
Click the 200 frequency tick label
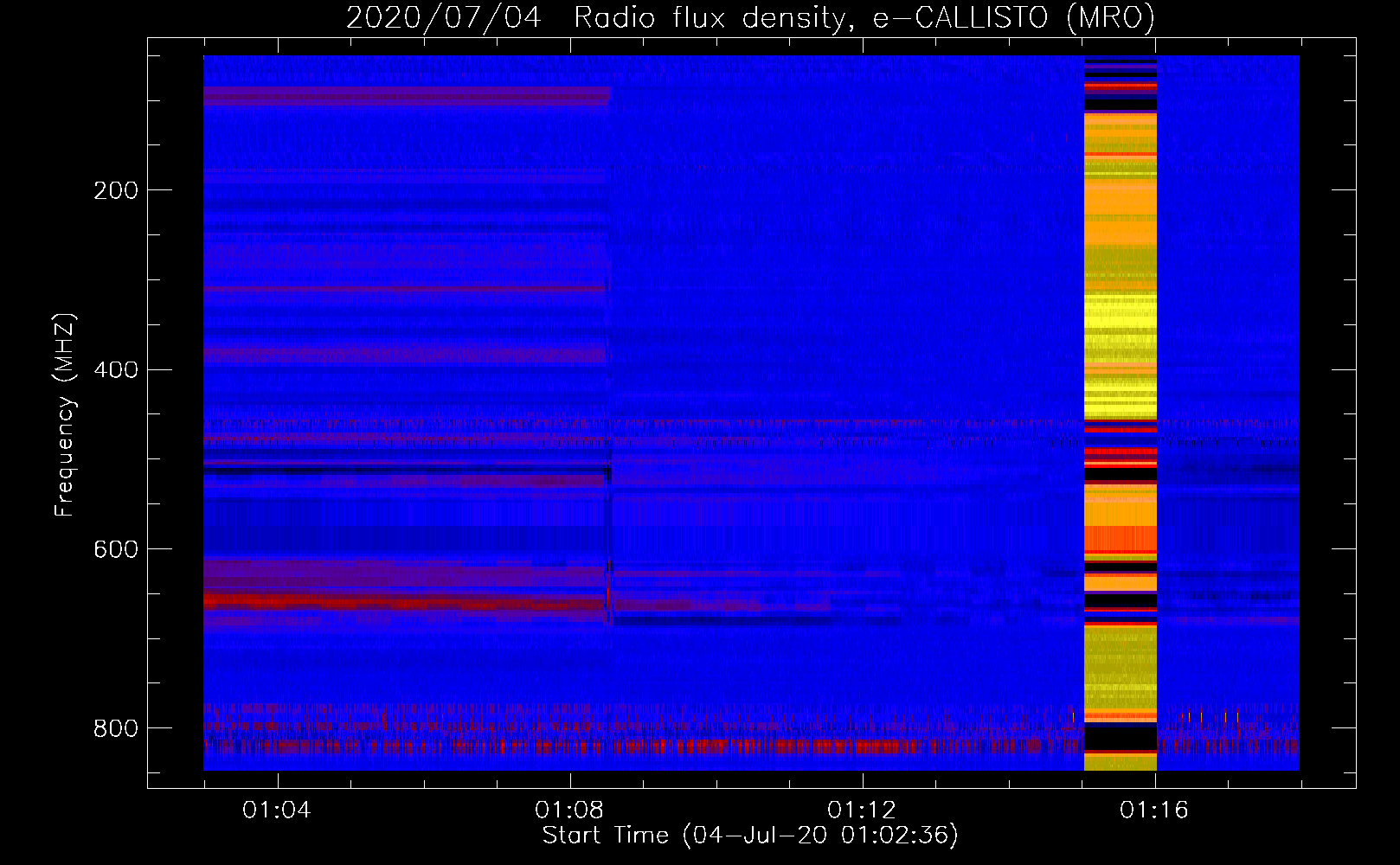coord(115,190)
